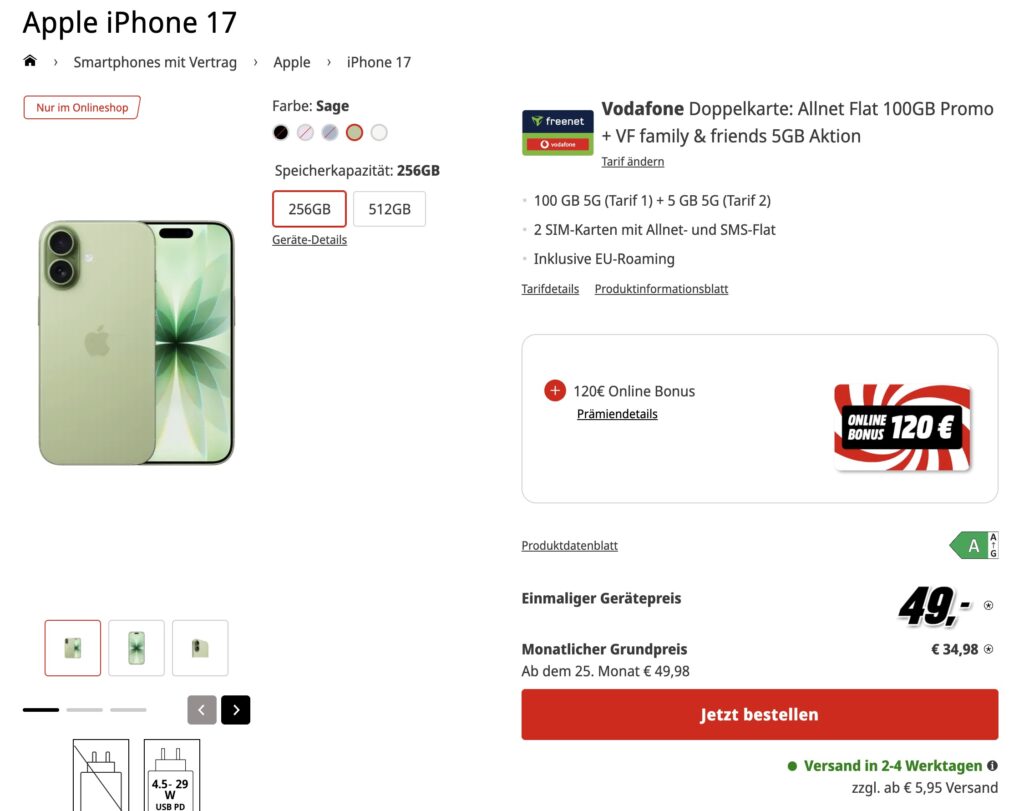Screen dimensions: 1024x811
Task: Select the 256GB storage option
Action: tap(309, 209)
